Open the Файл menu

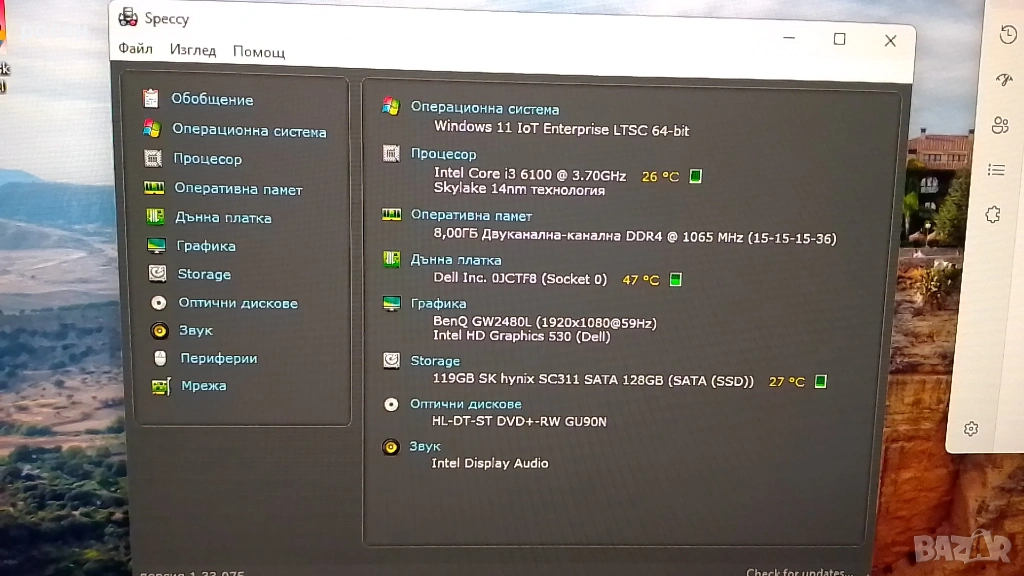click(x=135, y=49)
